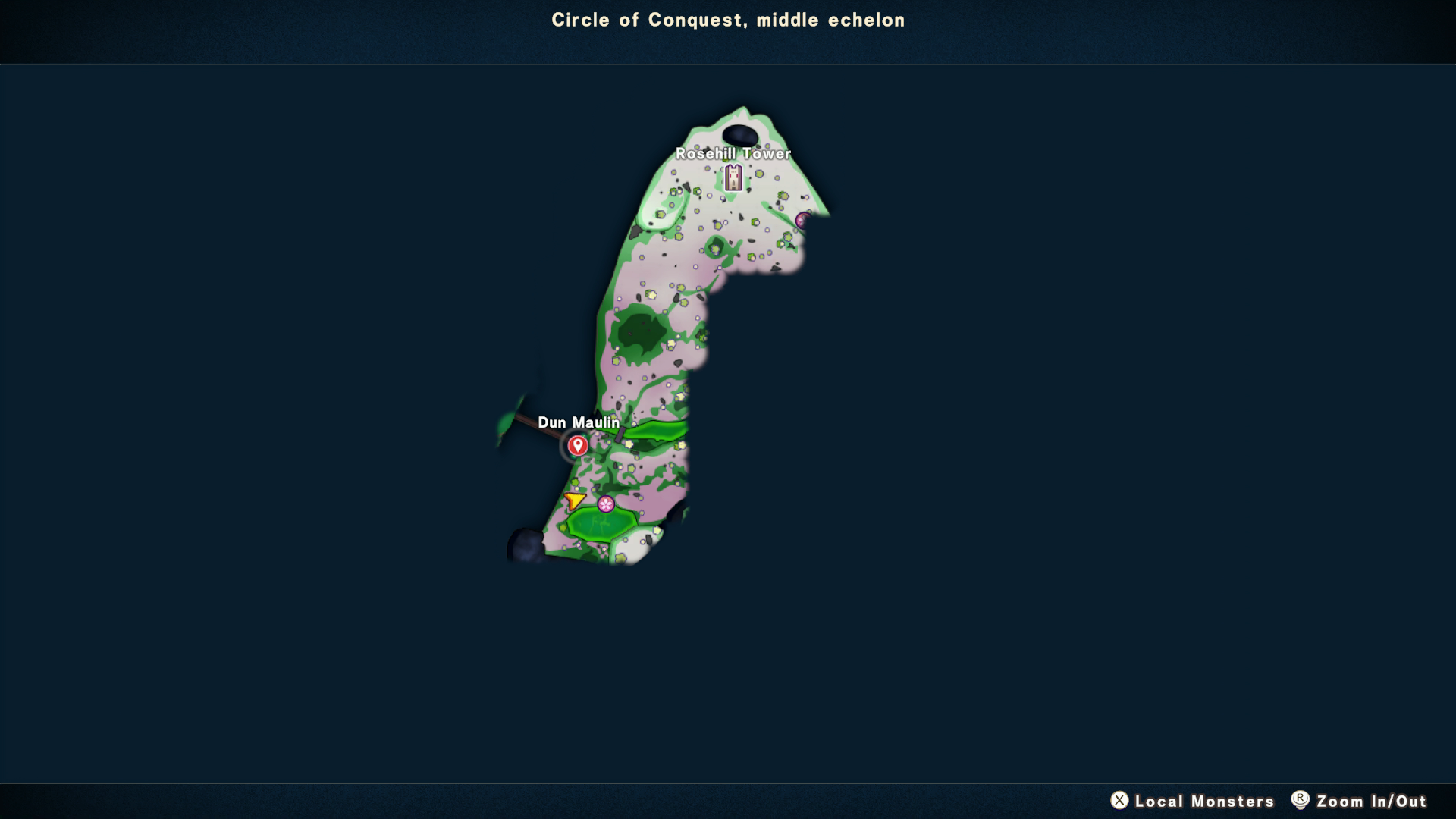
Task: Click the Circle of Conquest title text
Action: 728,20
